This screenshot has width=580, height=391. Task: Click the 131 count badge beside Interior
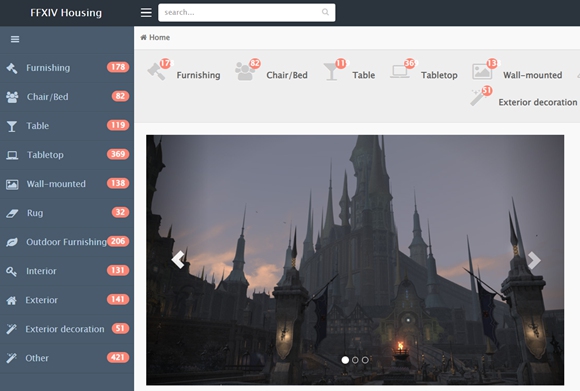pyautogui.click(x=118, y=270)
